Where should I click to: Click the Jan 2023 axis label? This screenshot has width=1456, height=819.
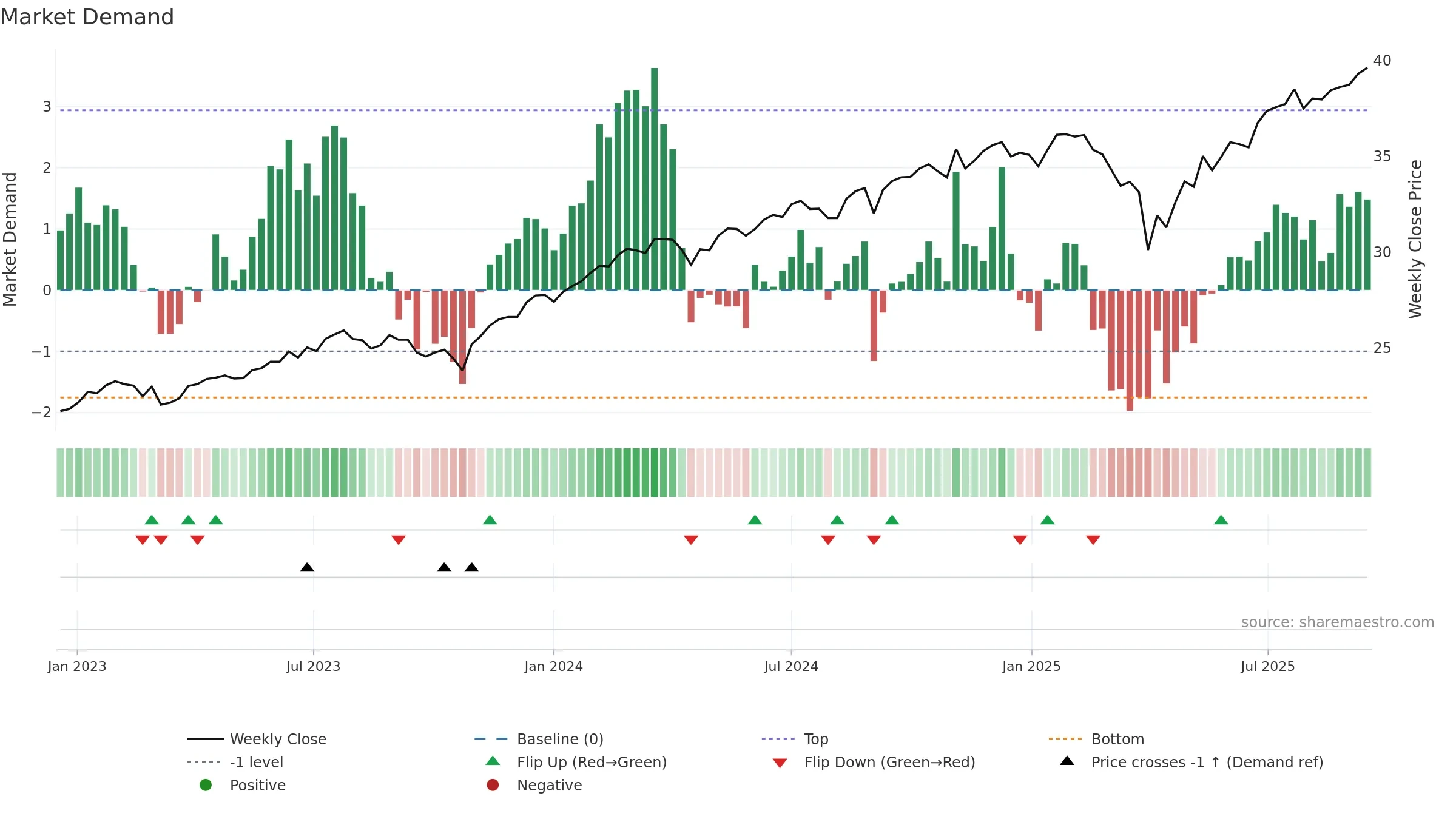click(77, 666)
